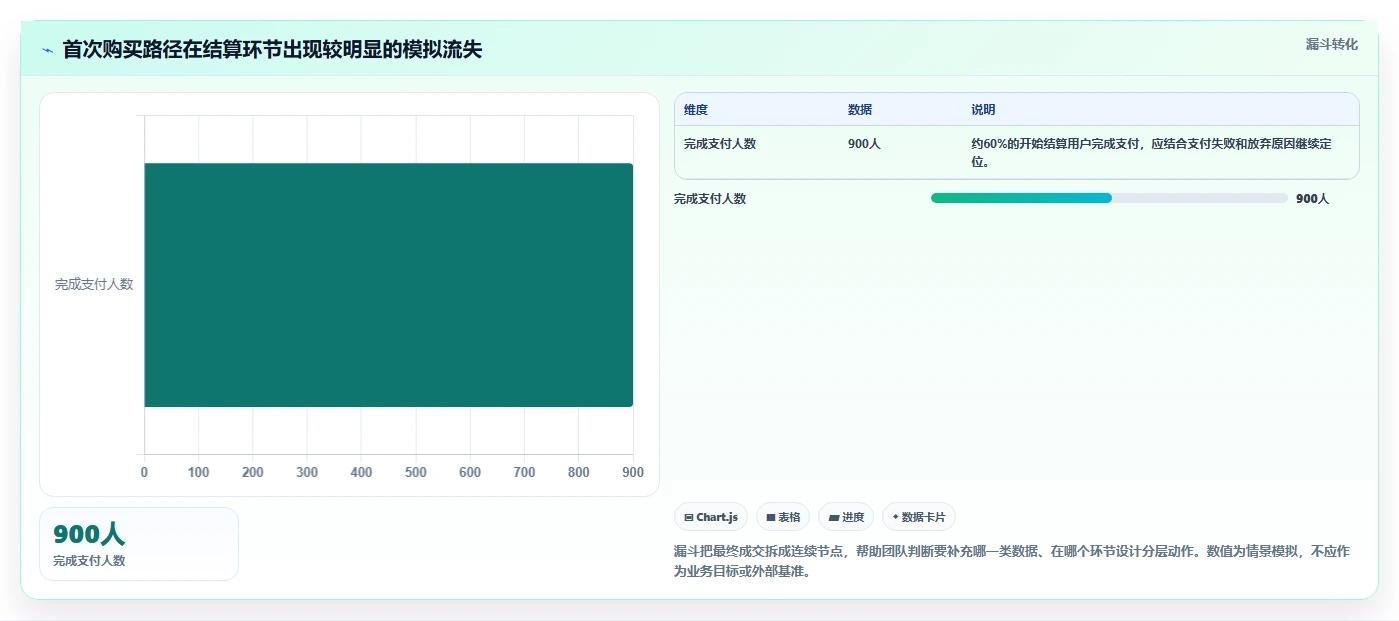Click the 进度 tag chip
The width and height of the screenshot is (1399, 621).
(x=846, y=517)
